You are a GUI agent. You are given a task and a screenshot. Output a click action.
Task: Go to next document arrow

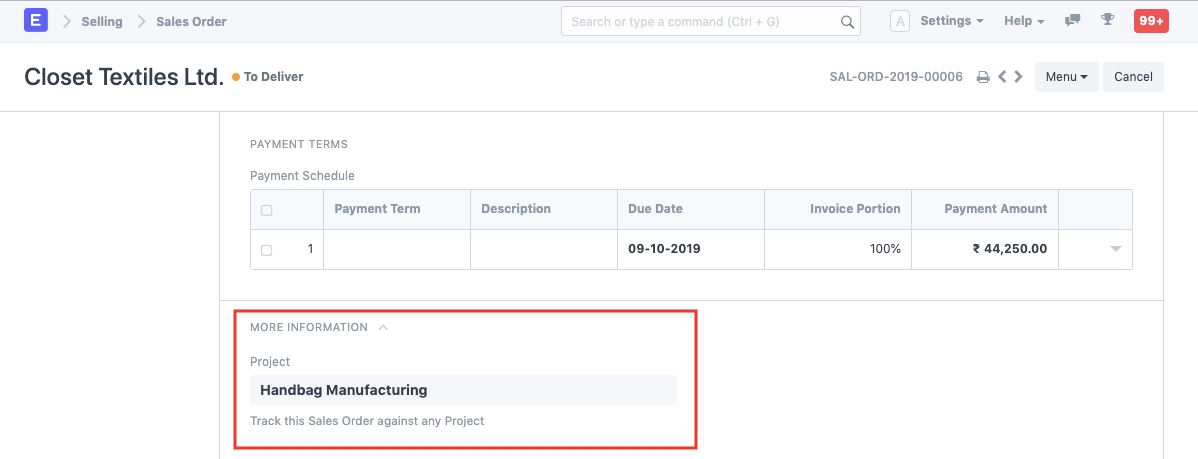click(x=1018, y=77)
